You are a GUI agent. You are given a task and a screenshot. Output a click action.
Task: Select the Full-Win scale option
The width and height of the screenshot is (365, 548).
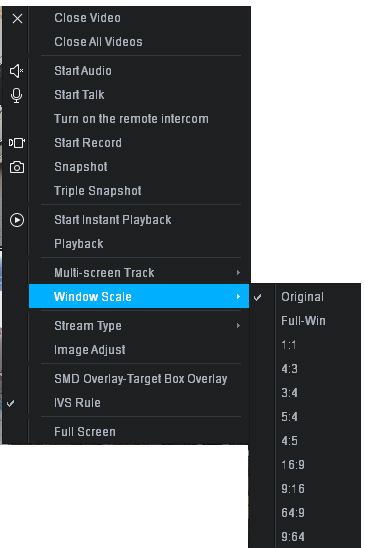click(x=303, y=321)
